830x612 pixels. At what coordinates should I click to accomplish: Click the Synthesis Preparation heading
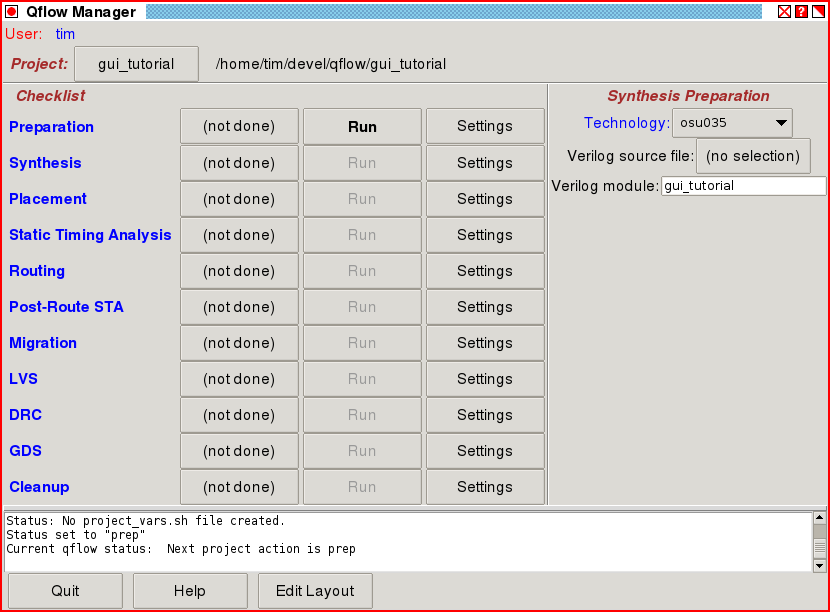[x=688, y=96]
